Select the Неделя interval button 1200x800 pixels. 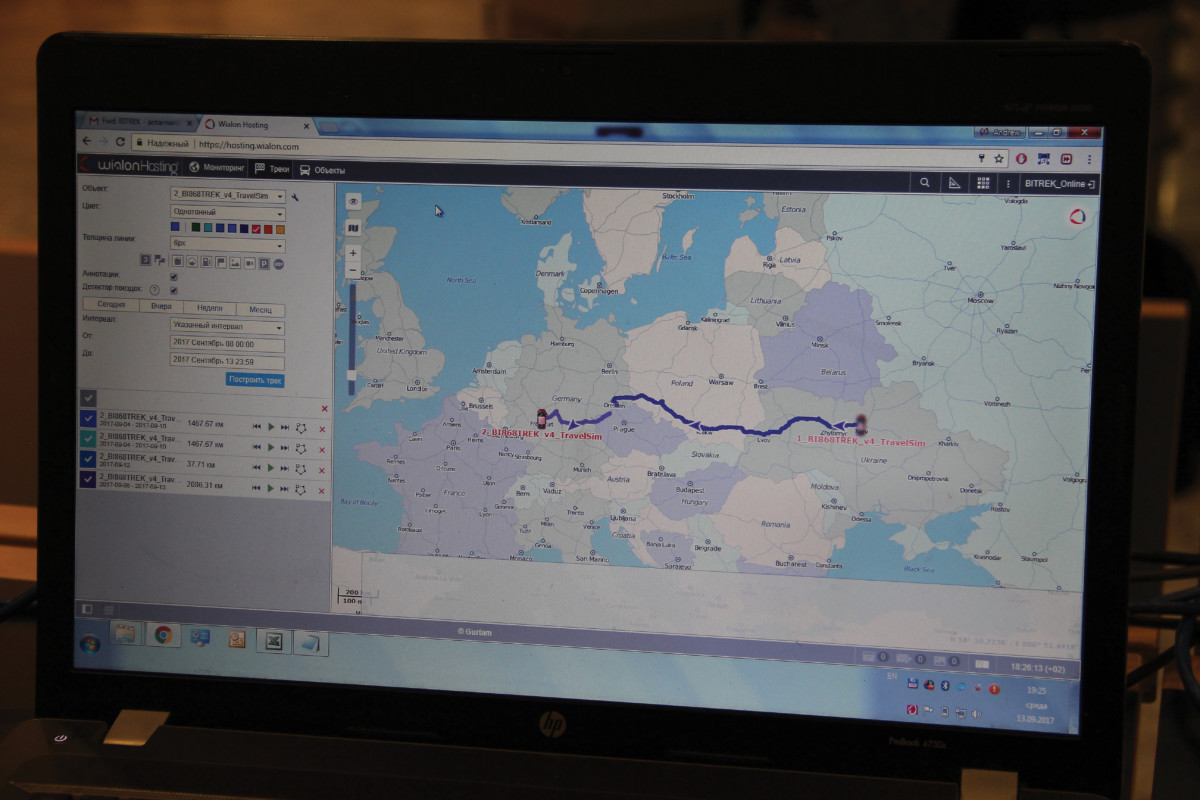point(210,309)
